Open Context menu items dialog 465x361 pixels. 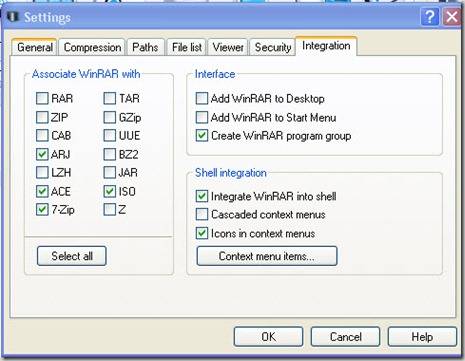tap(267, 256)
